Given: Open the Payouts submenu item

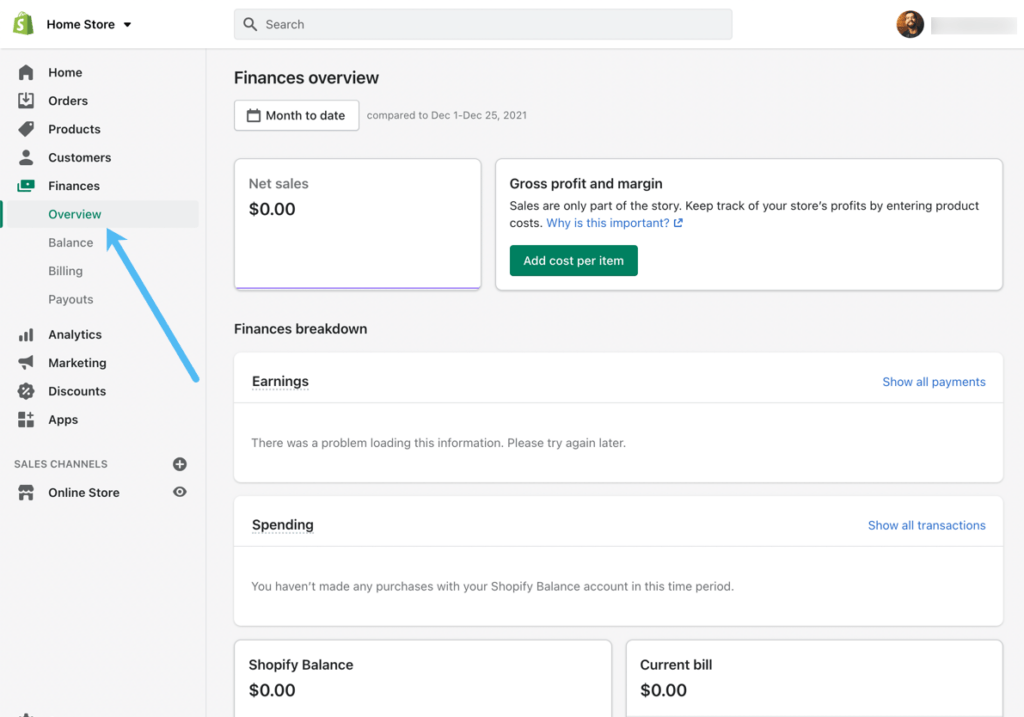Looking at the screenshot, I should [71, 299].
